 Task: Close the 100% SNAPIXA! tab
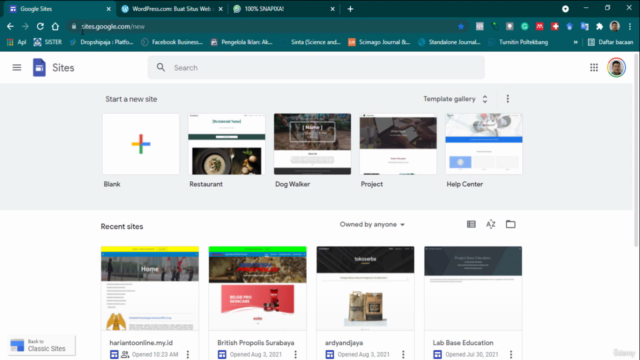(332, 9)
